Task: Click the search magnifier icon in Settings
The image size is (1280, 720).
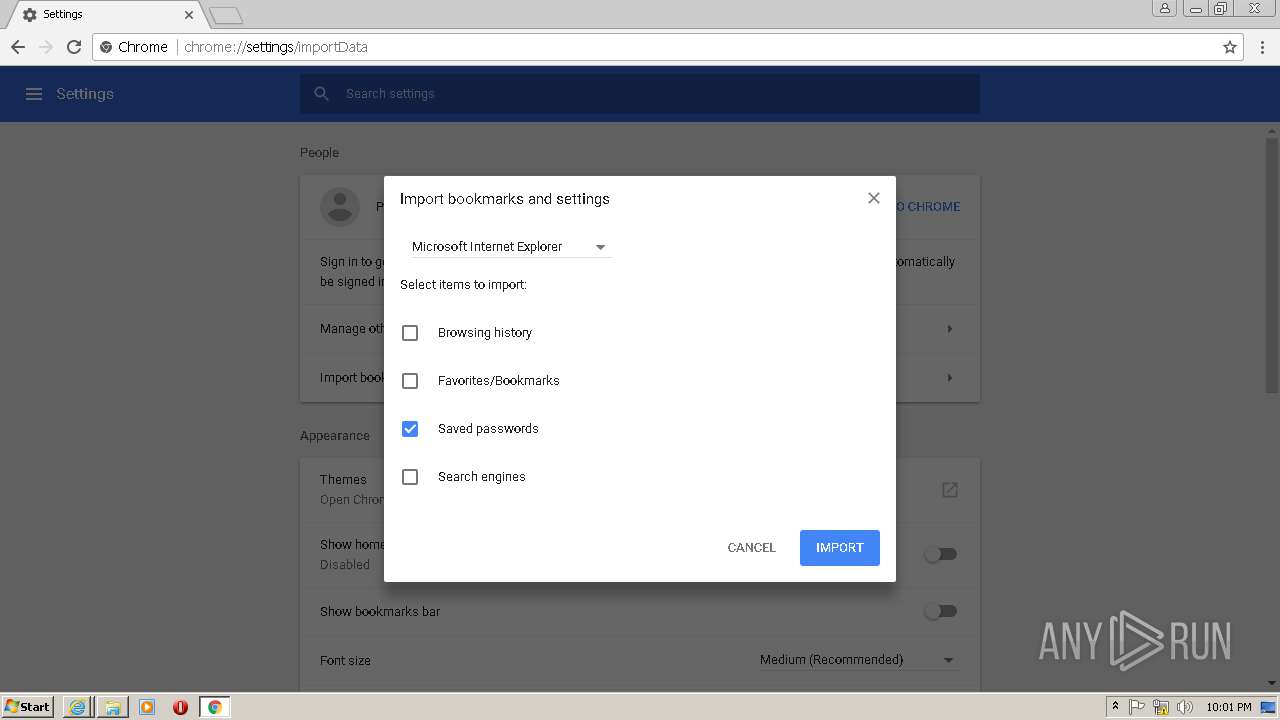Action: click(321, 94)
